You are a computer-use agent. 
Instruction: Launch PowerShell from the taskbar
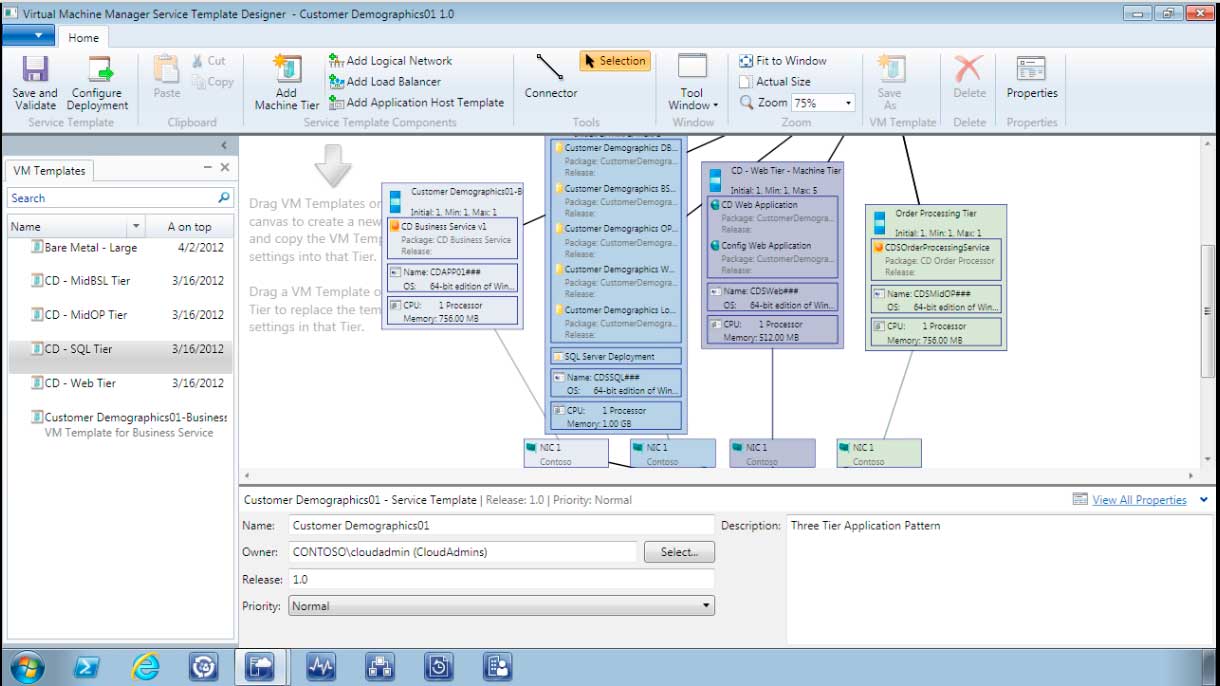[87, 667]
